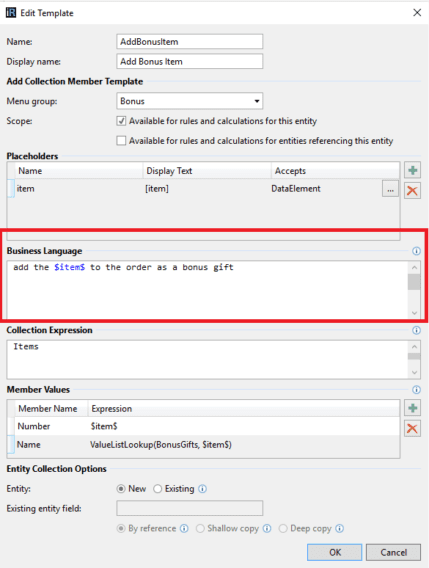The width and height of the screenshot is (429, 568).
Task: Add a new placeholder with green plus
Action: [x=412, y=170]
